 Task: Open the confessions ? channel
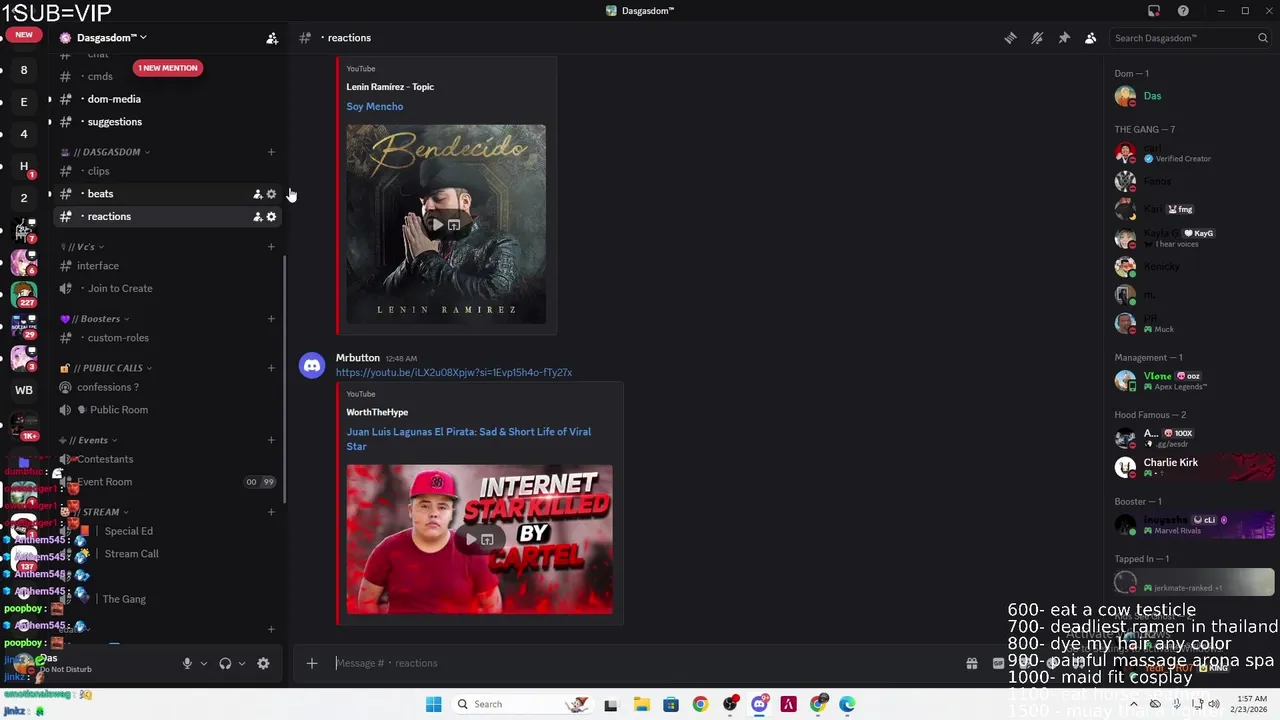coord(108,387)
